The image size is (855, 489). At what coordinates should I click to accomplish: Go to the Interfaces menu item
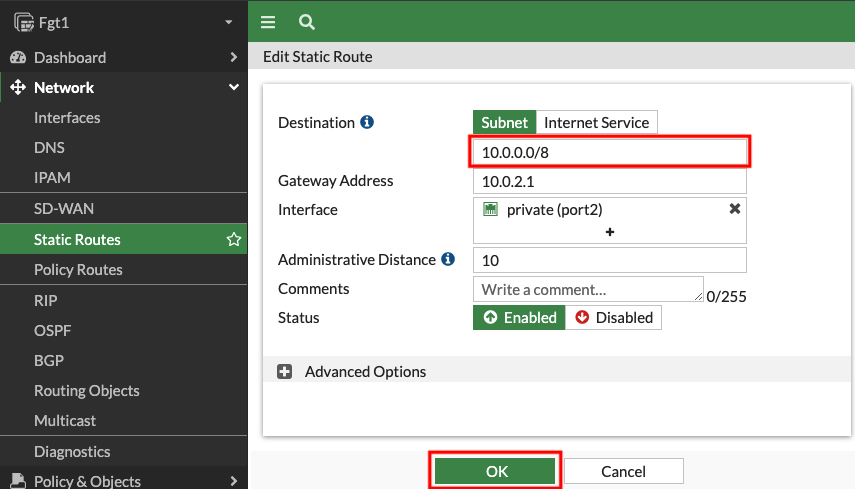click(x=67, y=118)
